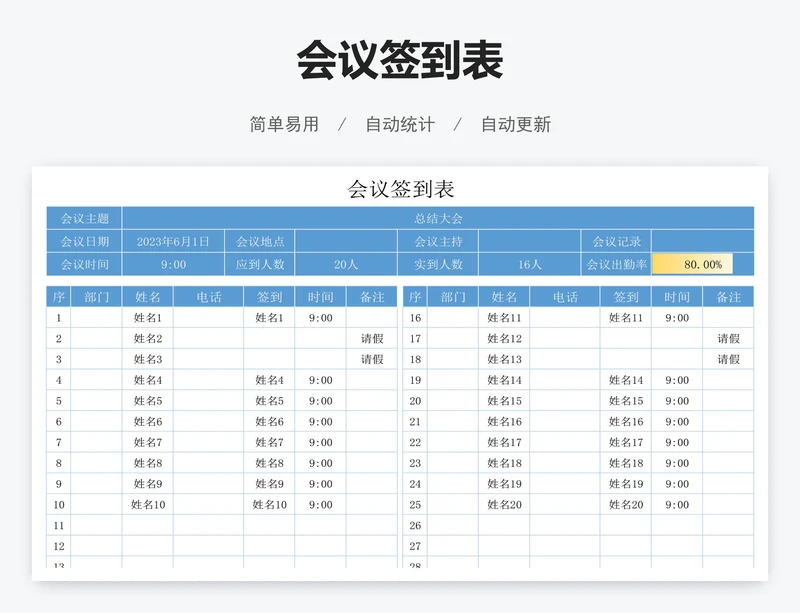Select the 80.00% attendance rate cell
Screen dimensions: 800x613
[703, 264]
